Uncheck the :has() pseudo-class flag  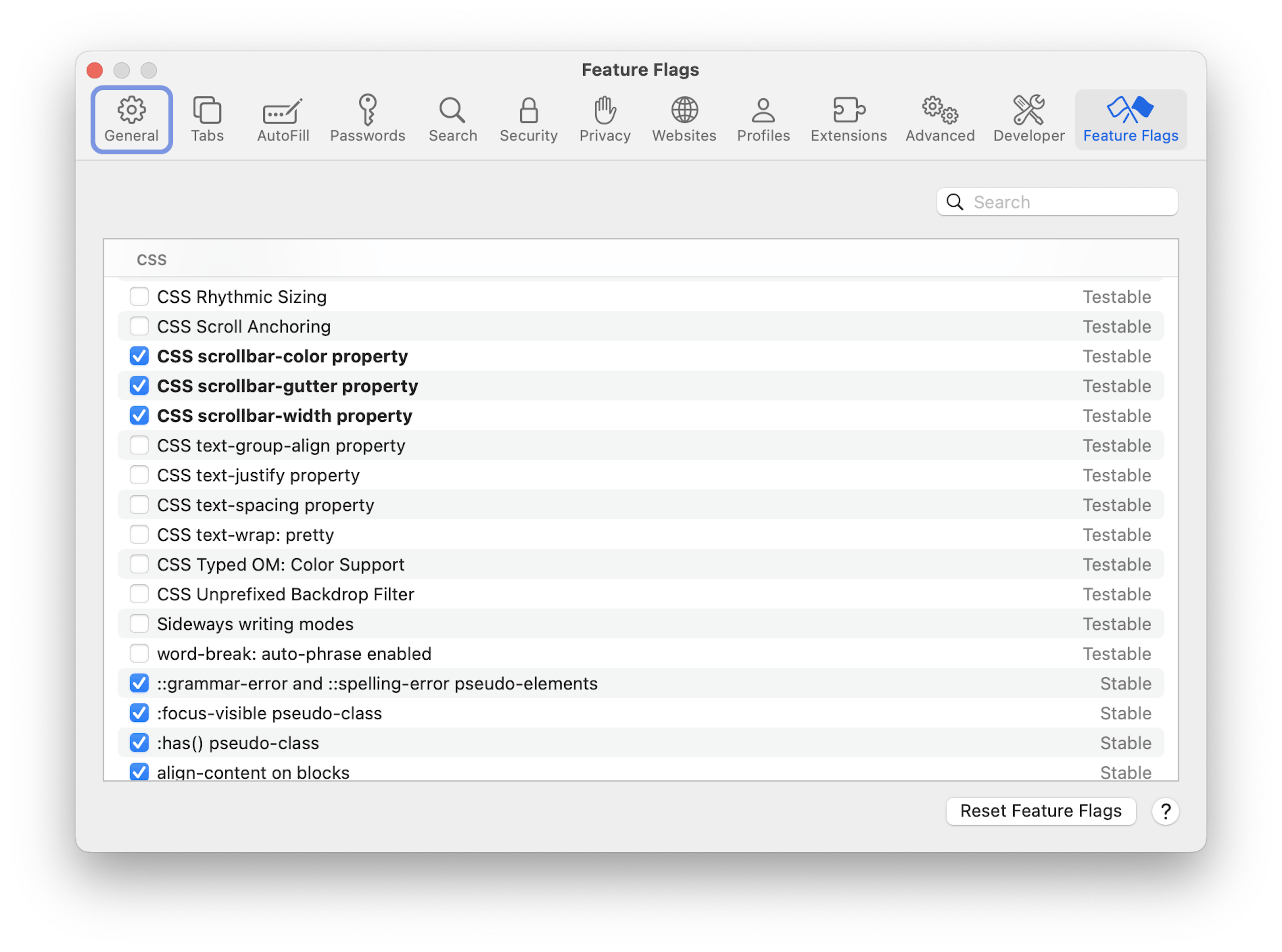(x=140, y=743)
